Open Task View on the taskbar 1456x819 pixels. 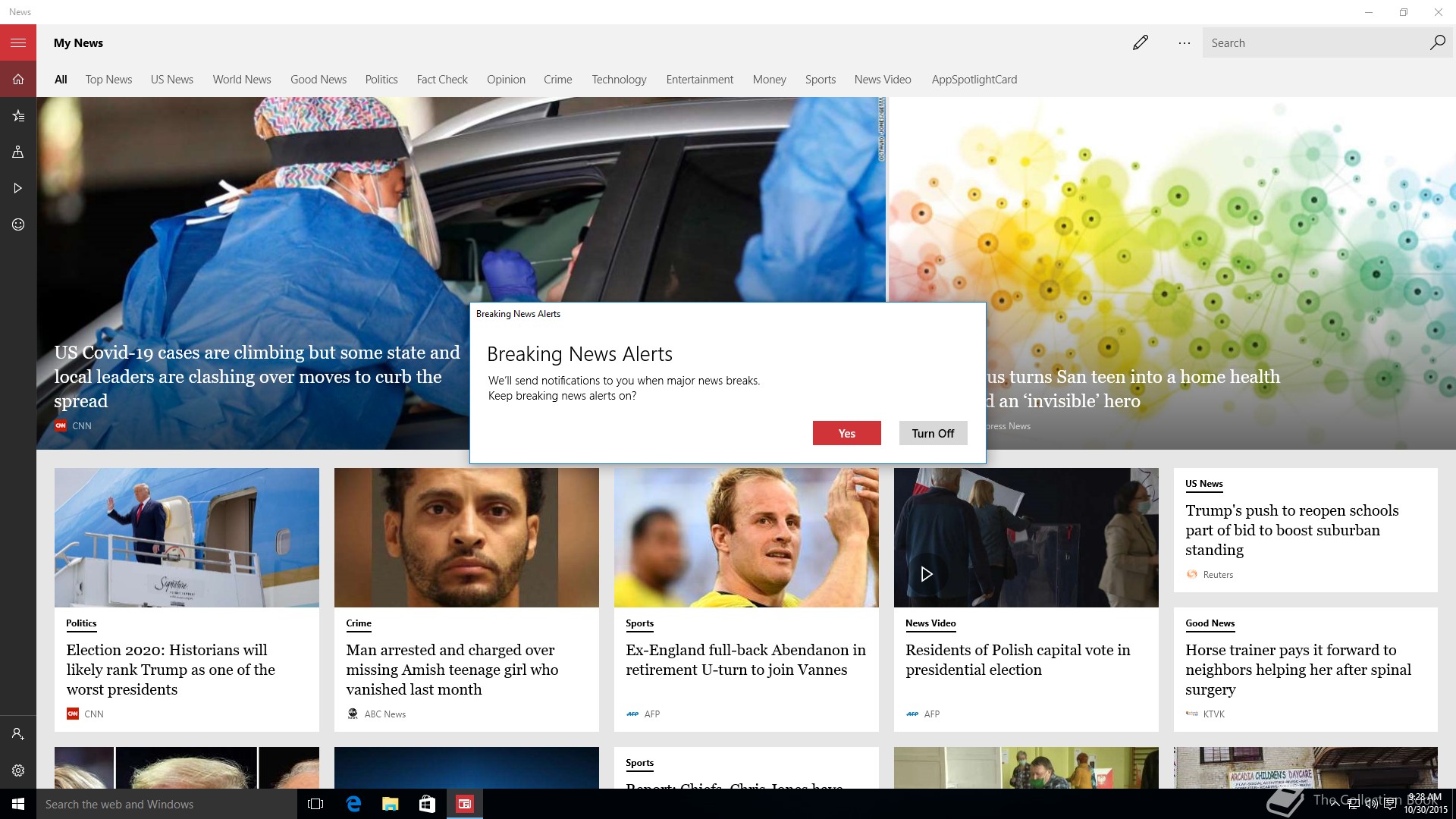(315, 804)
